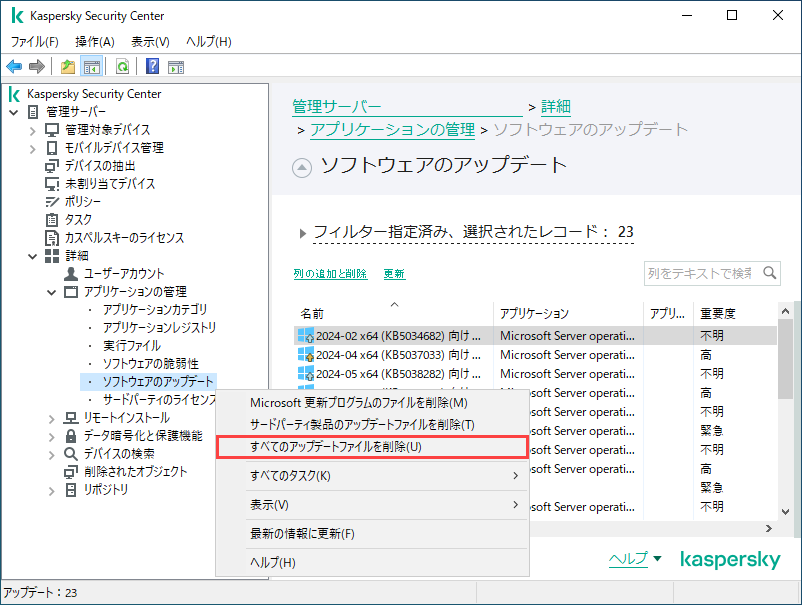Click the リモートインストール icon

point(71,418)
